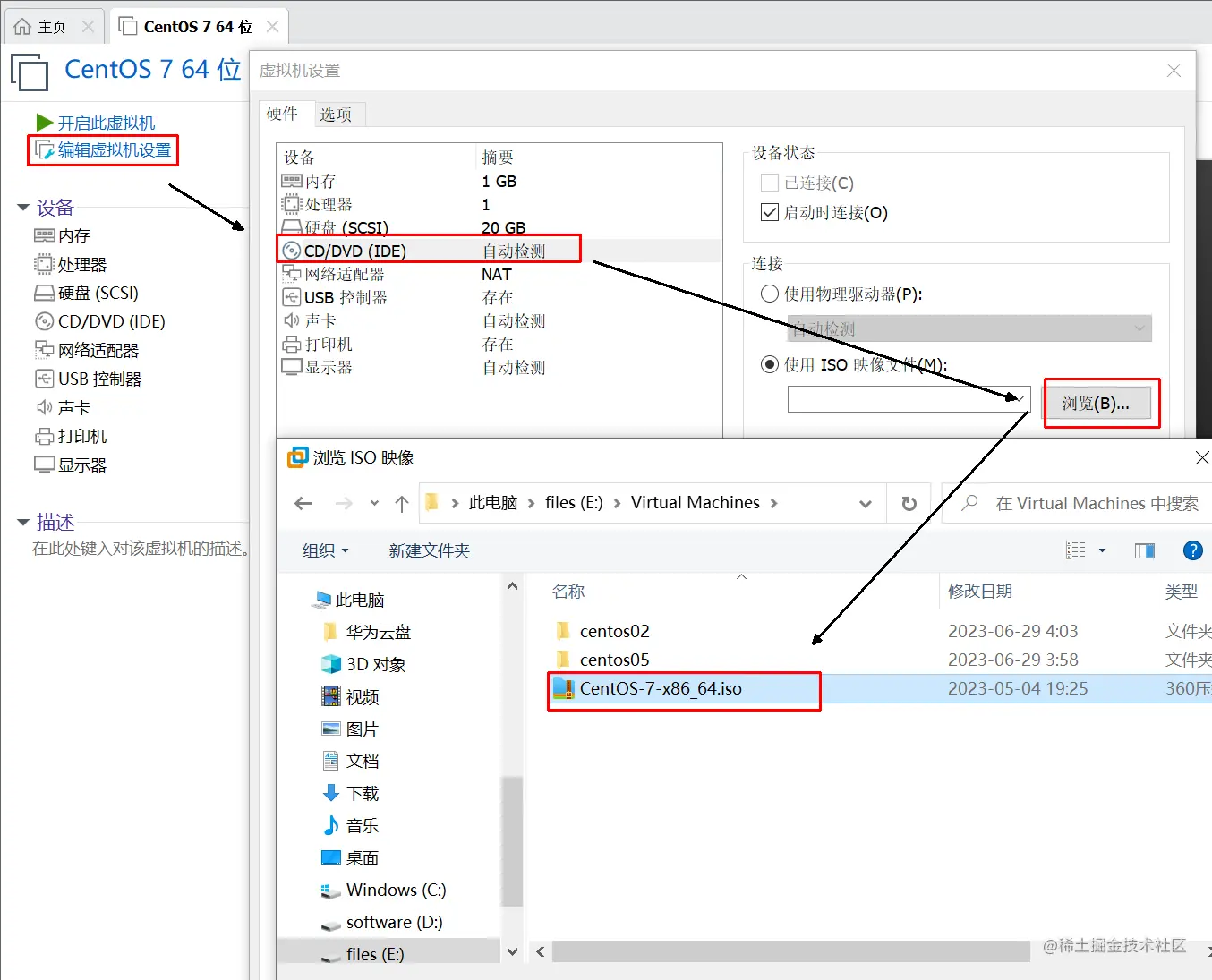This screenshot has height=980, width=1212.
Task: Select the CentOS-7-x86_64.iso file
Action: 661,688
